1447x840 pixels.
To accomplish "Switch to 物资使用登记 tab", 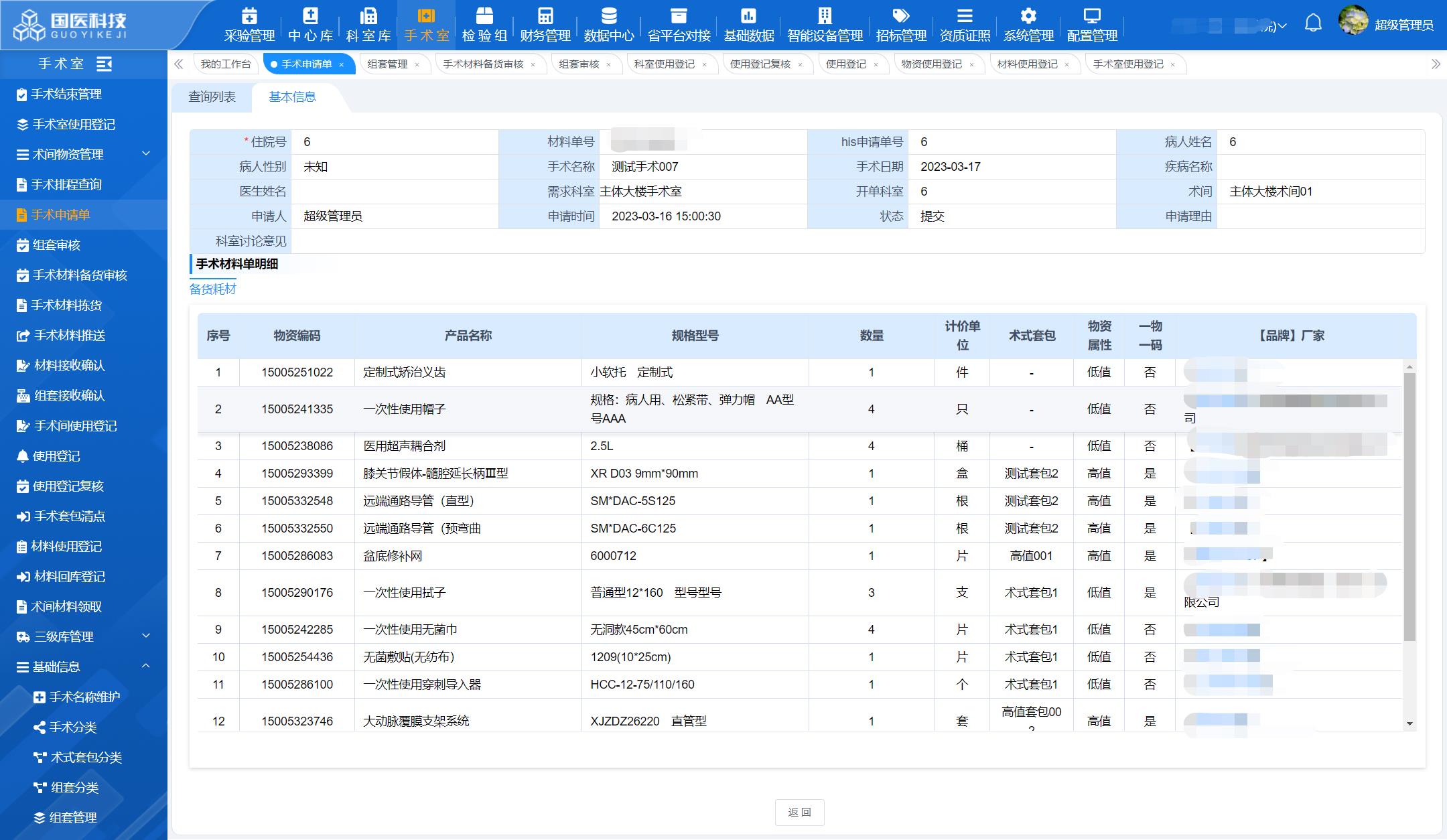I will pos(931,64).
